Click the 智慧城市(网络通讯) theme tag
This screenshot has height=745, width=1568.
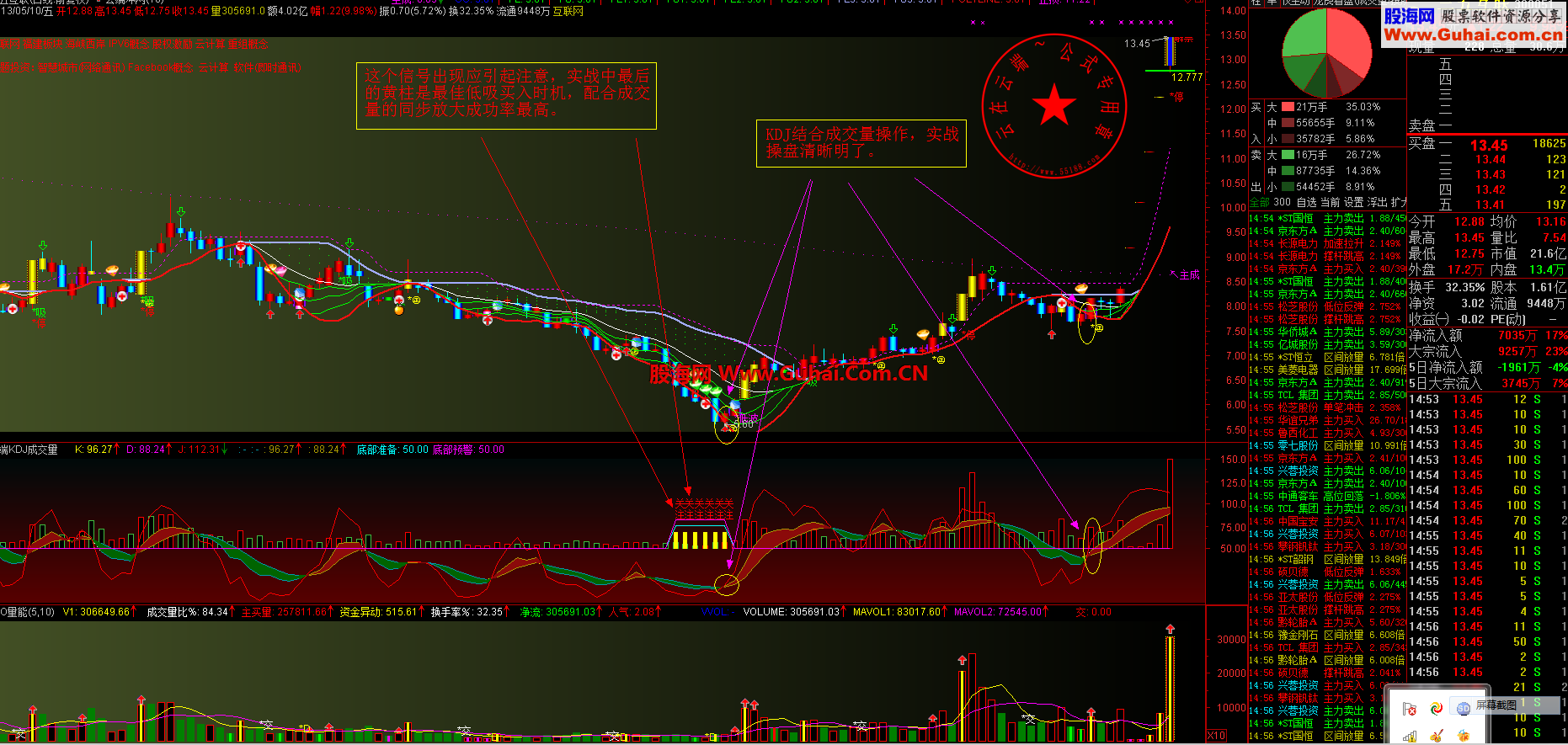(81, 67)
